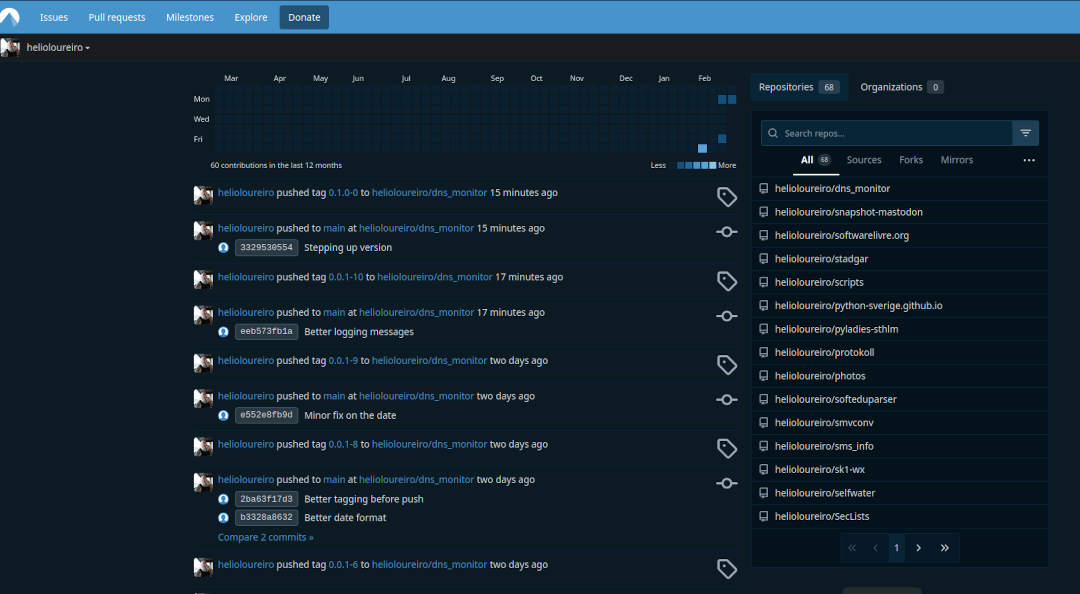Click commit icon beside 'Stepping up version' push
Screen dimensions: 1080x594
pos(727,232)
